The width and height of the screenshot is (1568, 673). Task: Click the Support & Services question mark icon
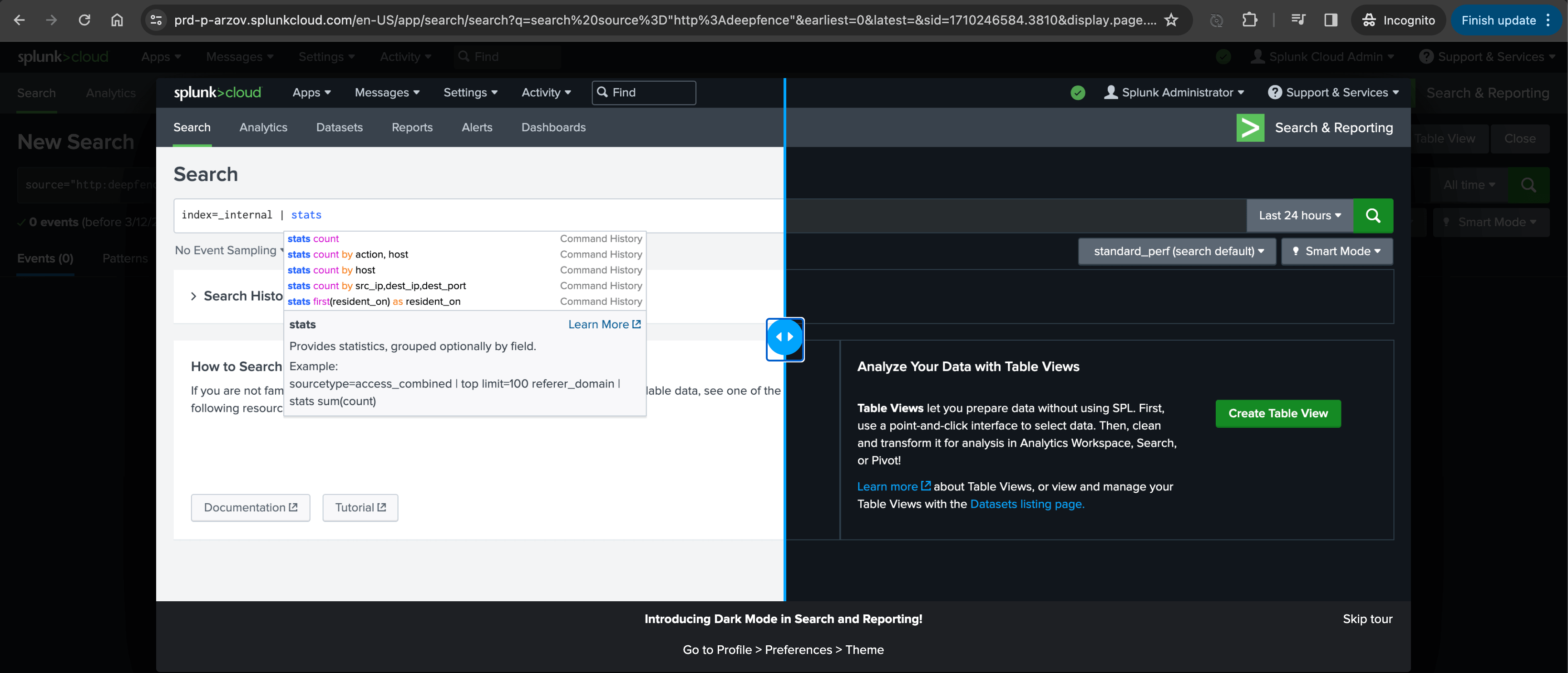(x=1275, y=92)
